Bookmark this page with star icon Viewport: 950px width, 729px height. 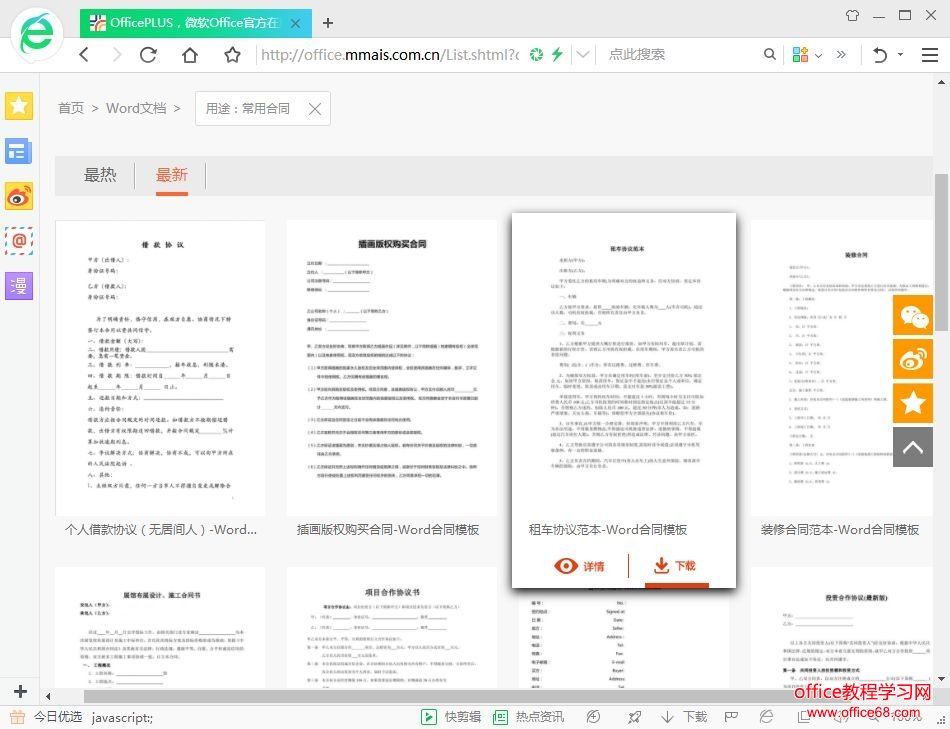(232, 55)
